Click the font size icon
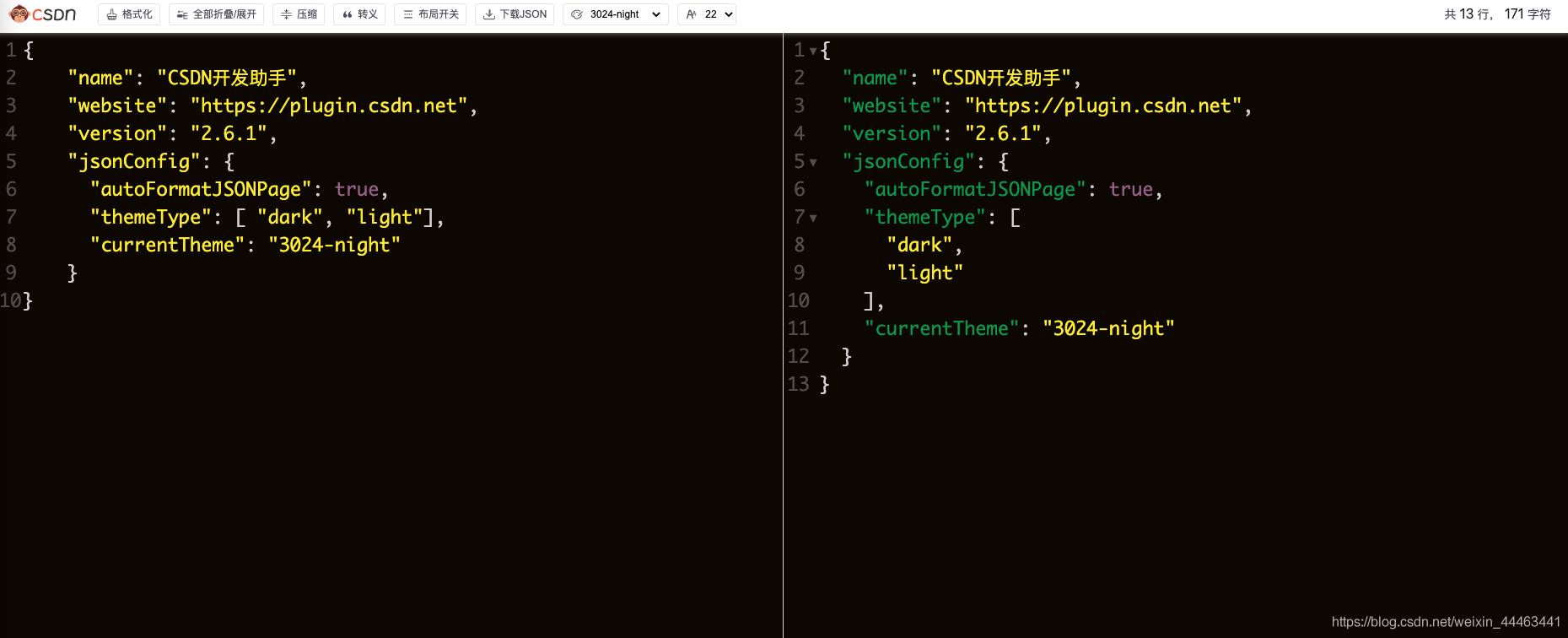This screenshot has width=1568, height=638. tap(691, 14)
